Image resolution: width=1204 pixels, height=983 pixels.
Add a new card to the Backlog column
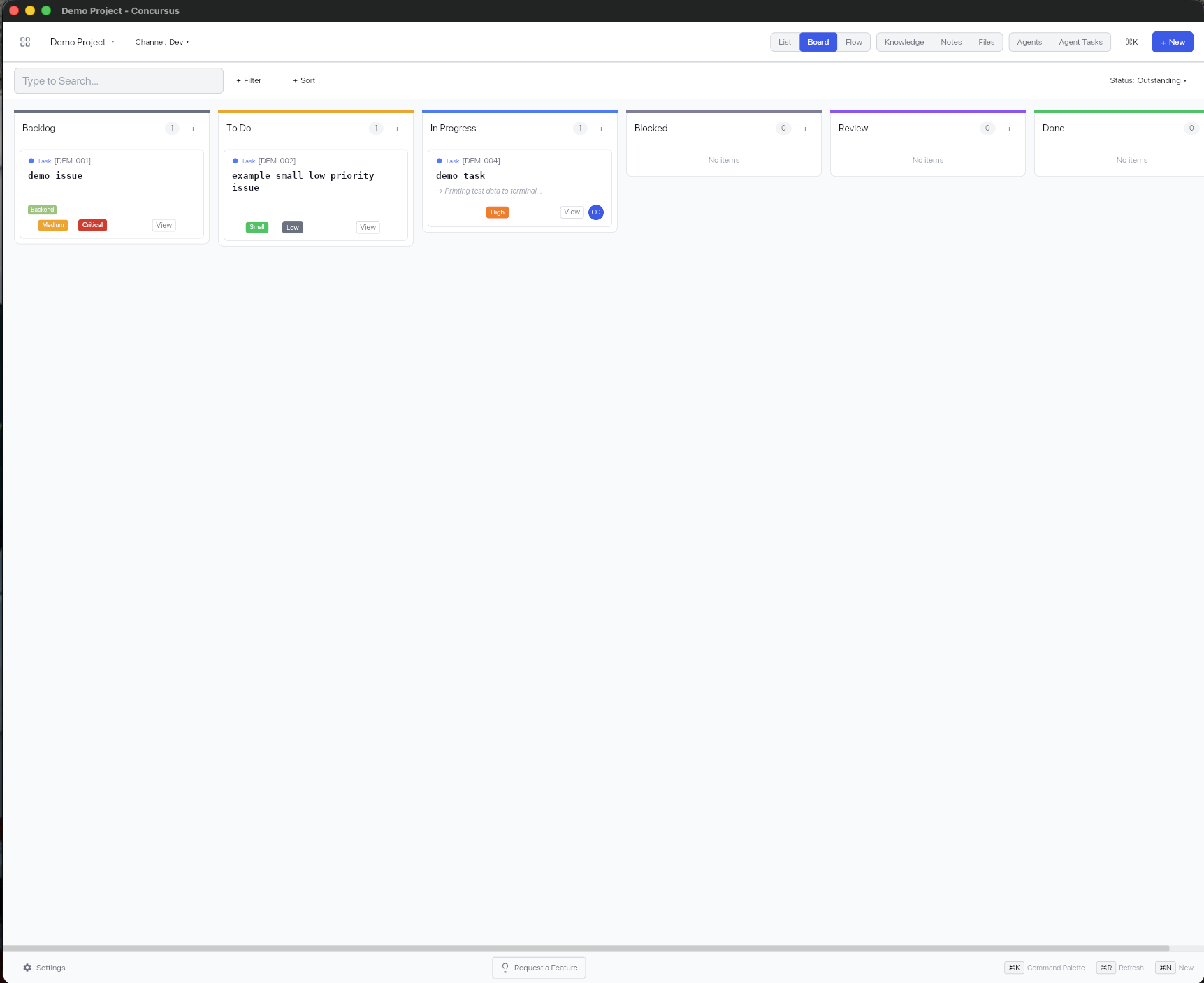[x=193, y=129]
